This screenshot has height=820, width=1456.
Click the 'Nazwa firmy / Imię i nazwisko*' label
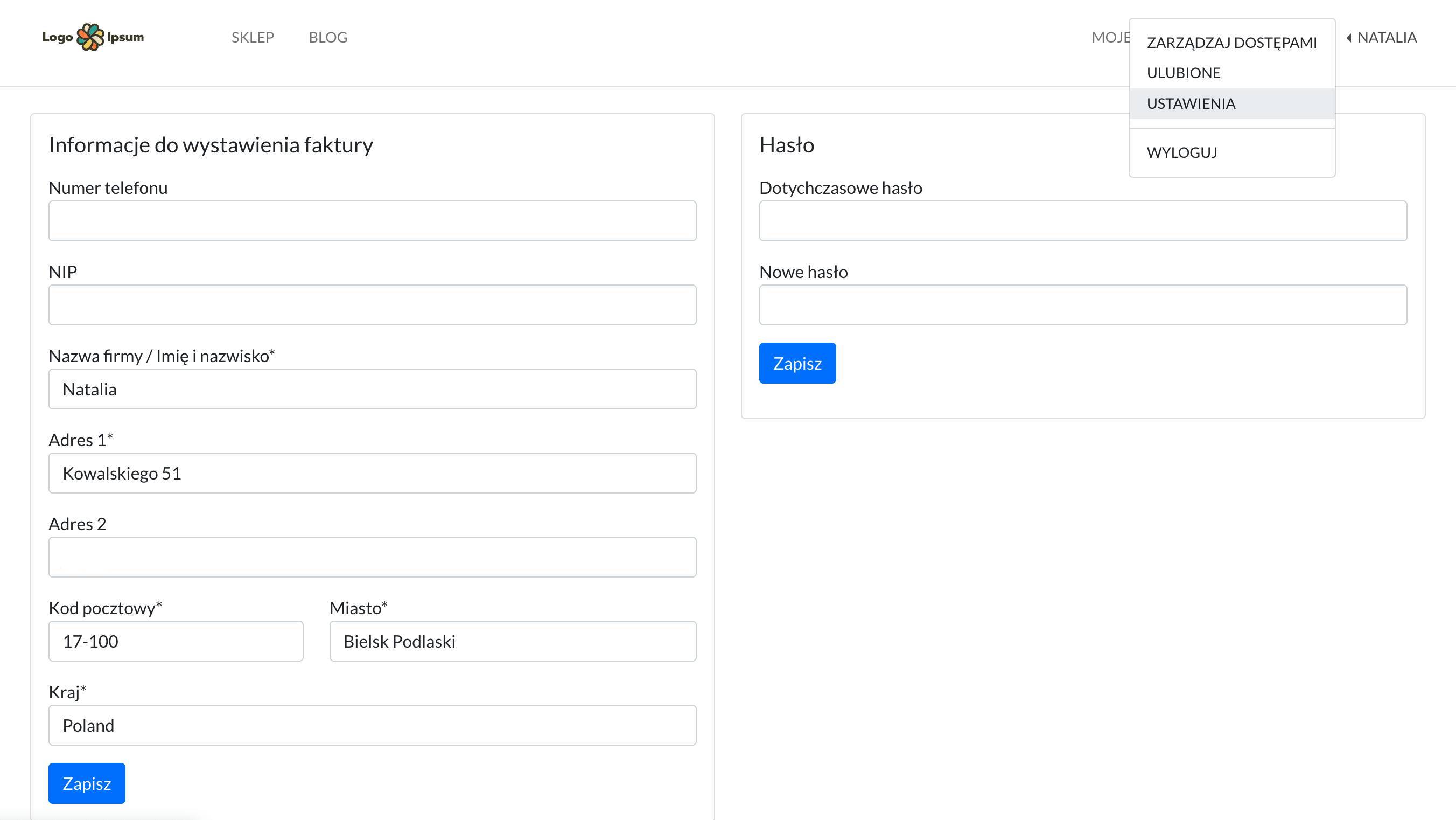162,356
